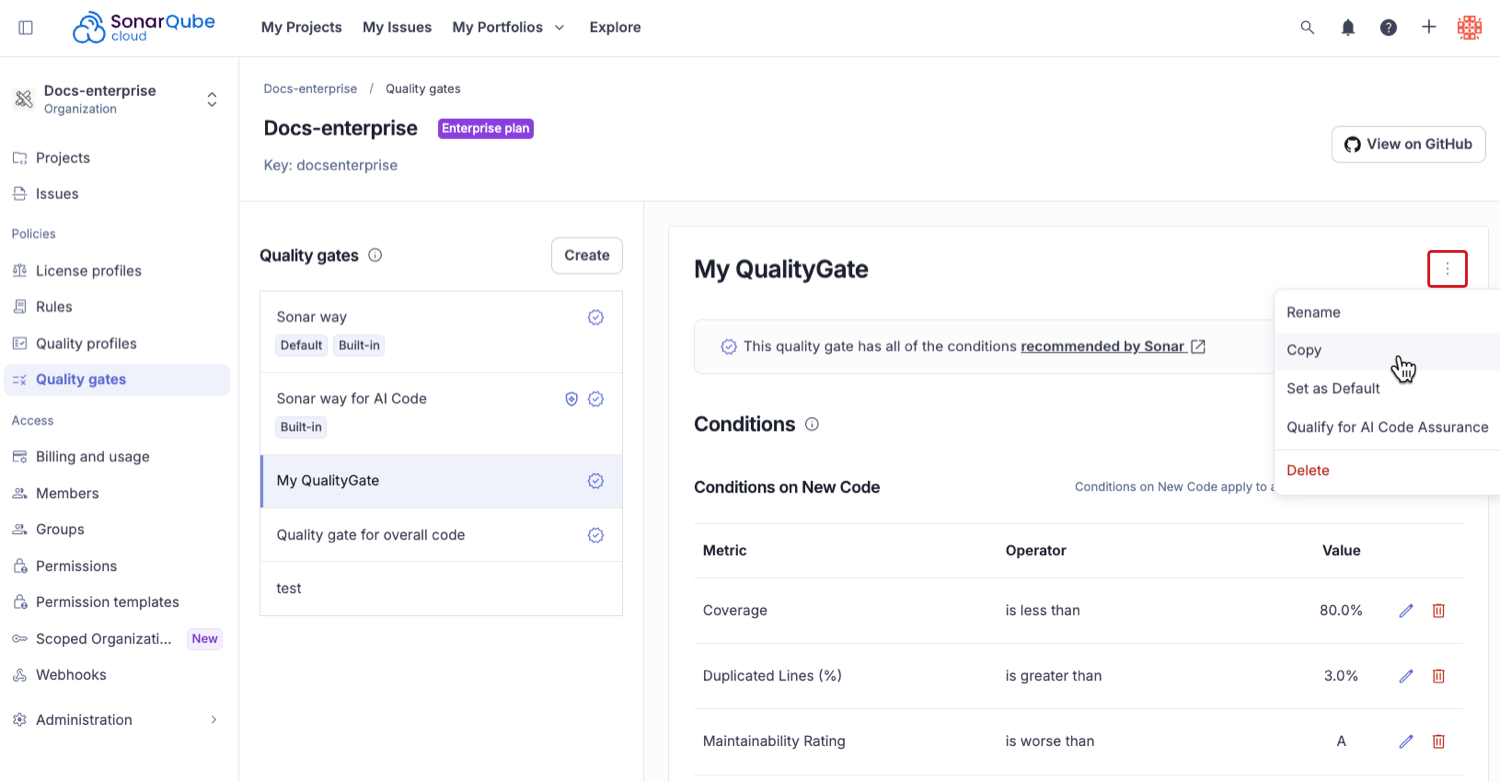Choose Qualify for AI Code Assurance
Viewport: 1500px width, 782px height.
1387,427
